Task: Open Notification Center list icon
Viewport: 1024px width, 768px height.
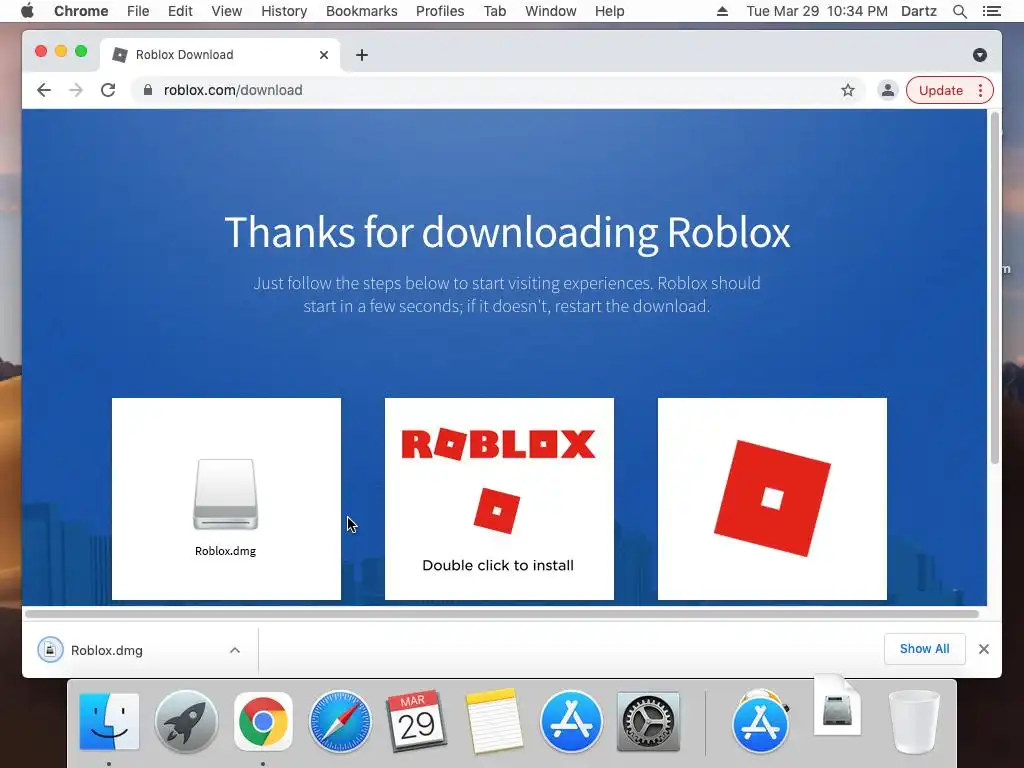Action: point(992,11)
